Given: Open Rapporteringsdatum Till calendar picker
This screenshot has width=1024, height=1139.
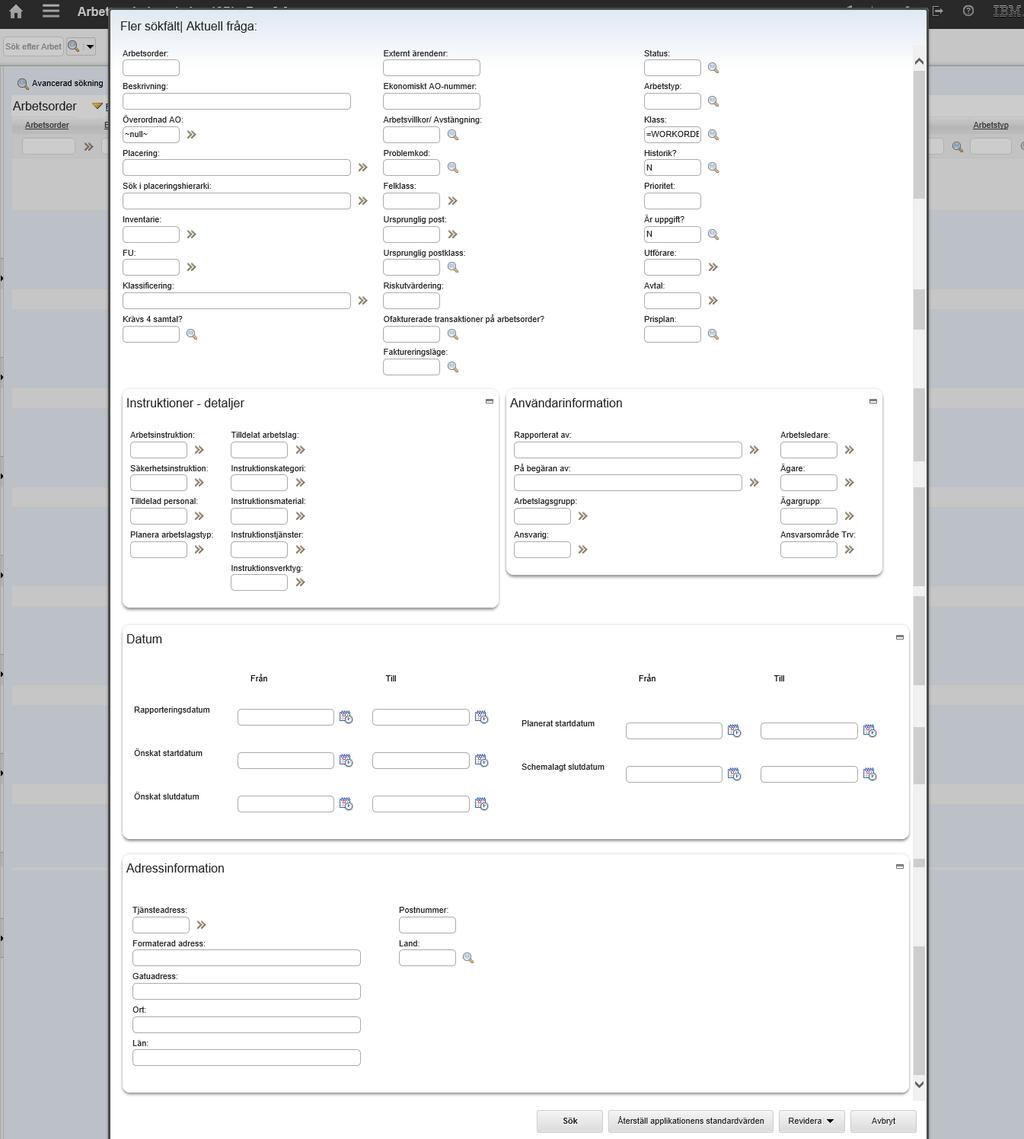Looking at the screenshot, I should point(481,717).
